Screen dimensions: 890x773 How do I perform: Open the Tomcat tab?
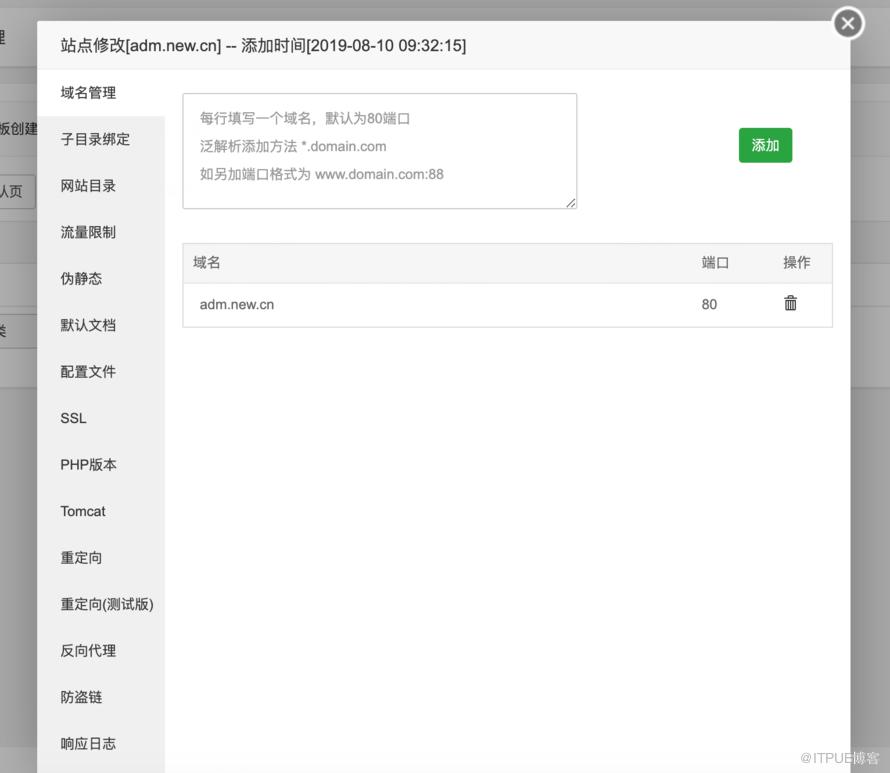(x=100, y=512)
